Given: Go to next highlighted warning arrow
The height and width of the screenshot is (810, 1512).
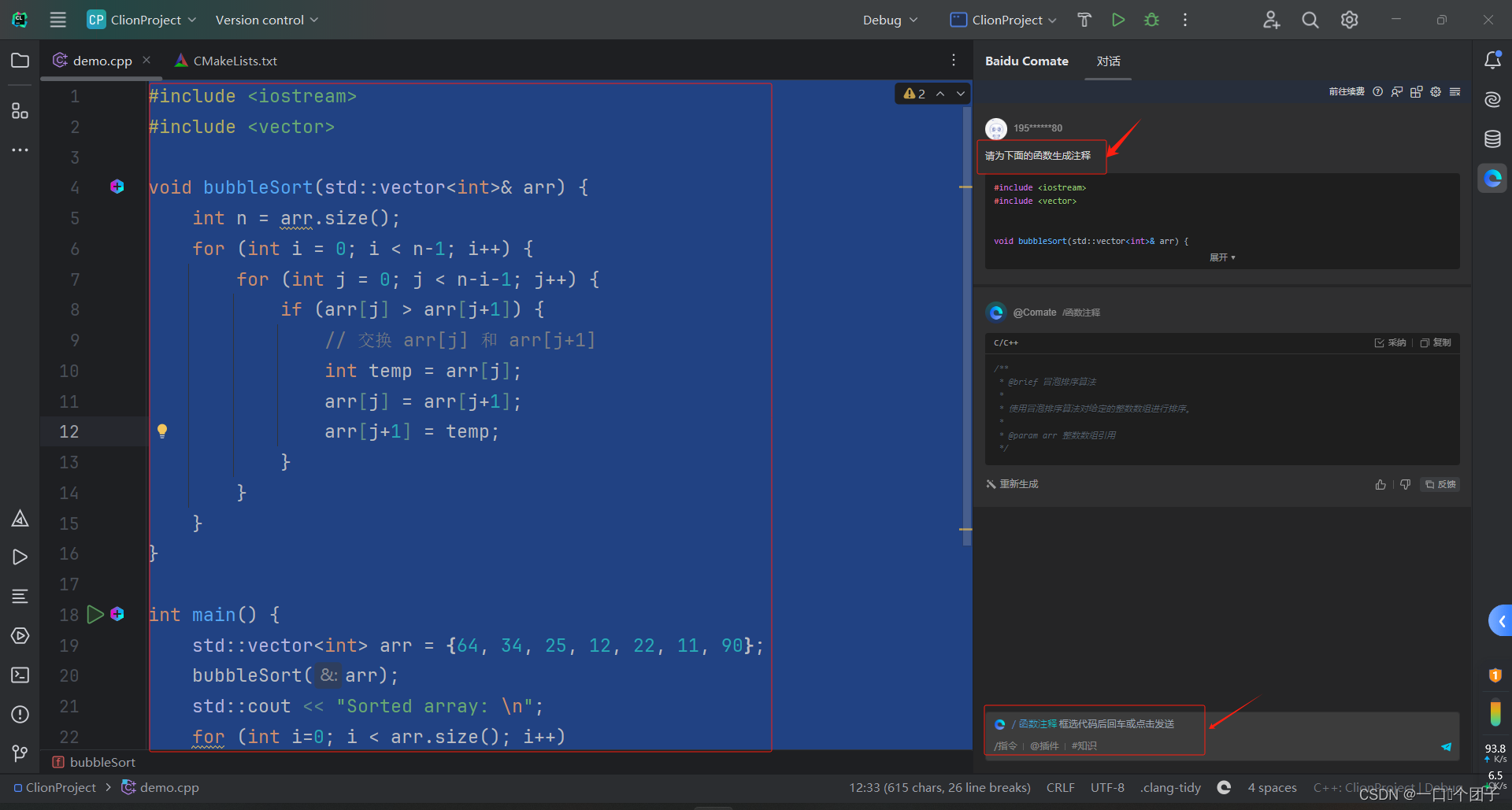Looking at the screenshot, I should pyautogui.click(x=961, y=94).
